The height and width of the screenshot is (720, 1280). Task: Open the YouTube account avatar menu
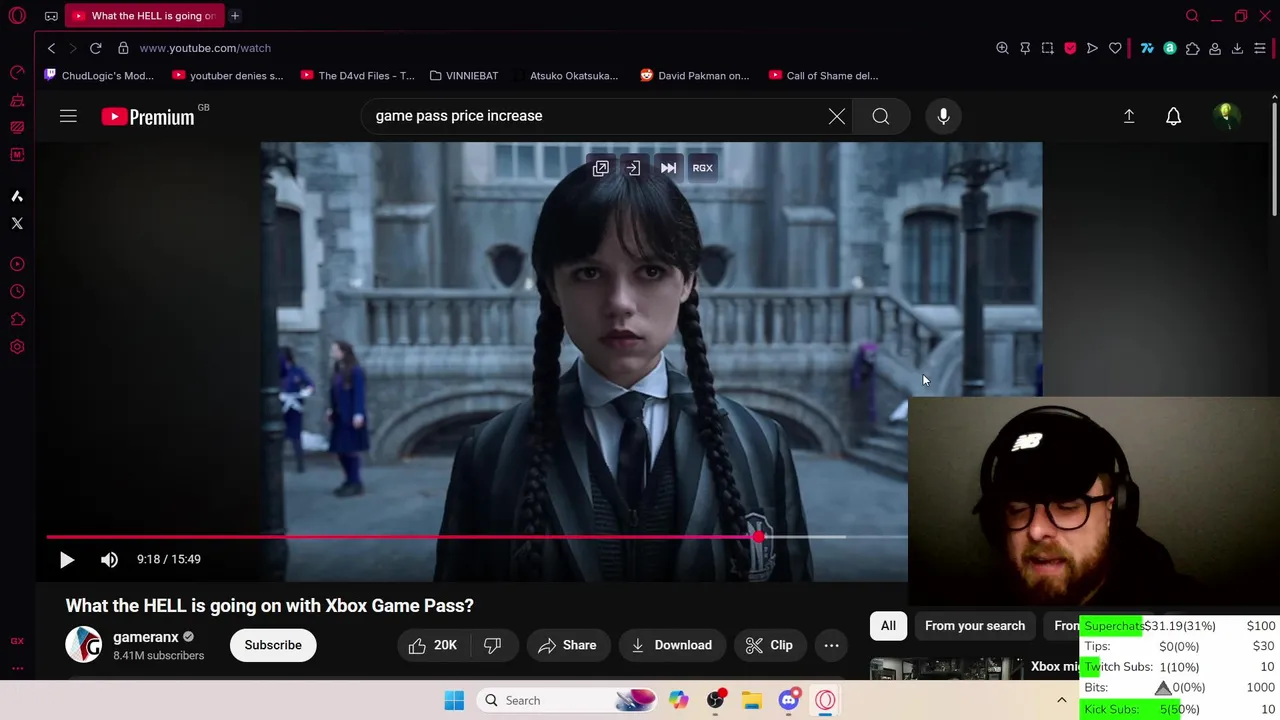(1226, 117)
